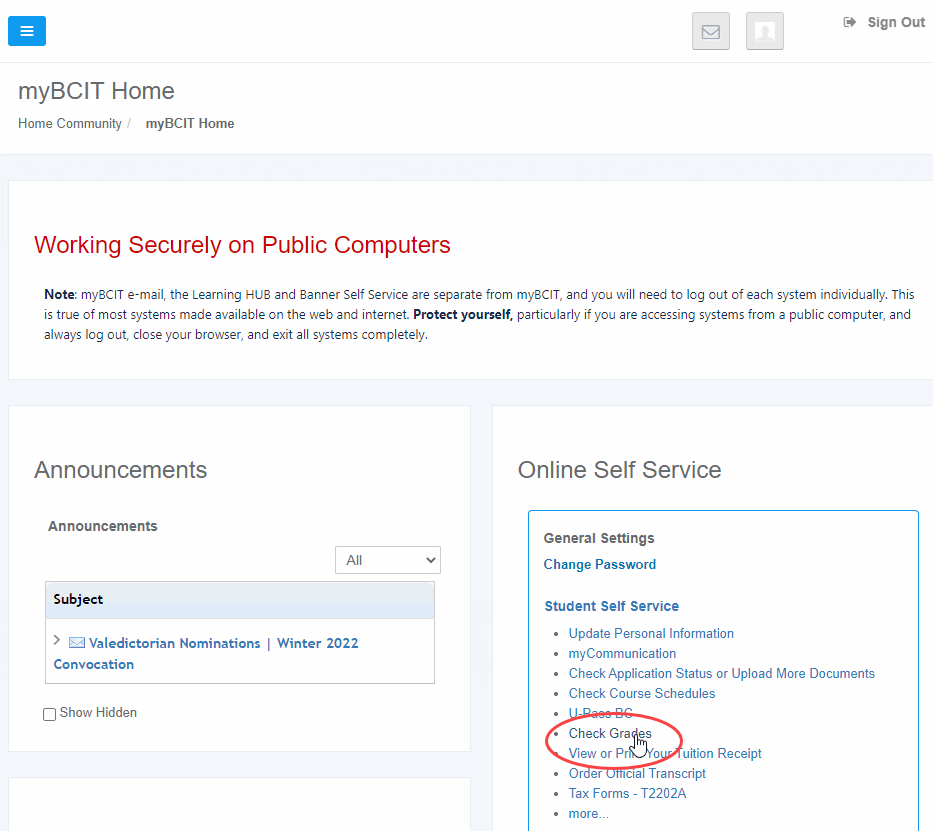The image size is (933, 831).
Task: Open the profile avatar icon
Action: pos(764,31)
